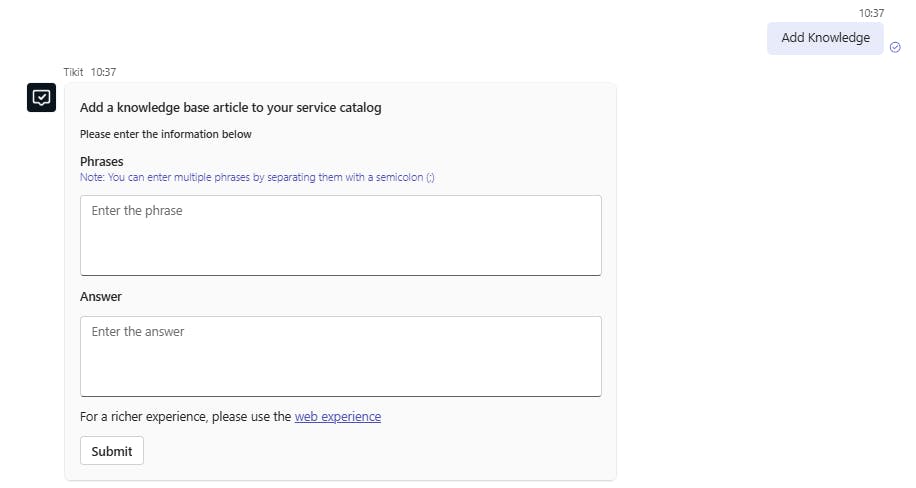Click blank card area right of Submit
The image size is (916, 488).
pyautogui.click(x=380, y=451)
